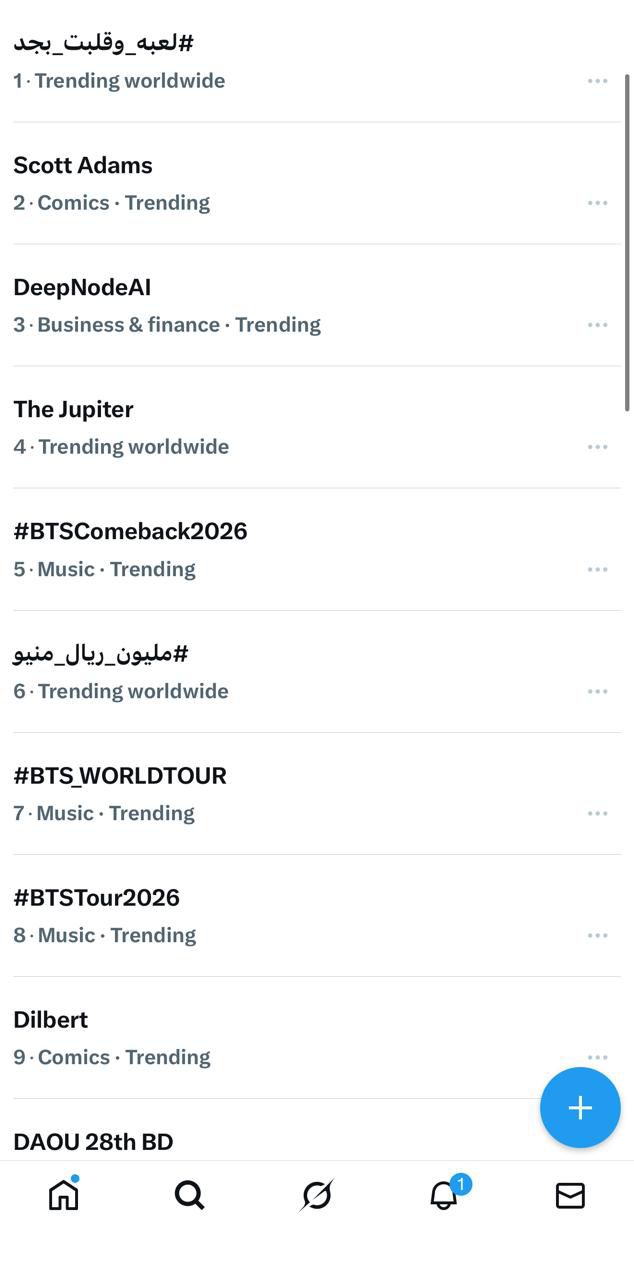Open the DAOU 28th BD trend
Viewport: 634px width, 1280px height.
pyautogui.click(x=93, y=1142)
